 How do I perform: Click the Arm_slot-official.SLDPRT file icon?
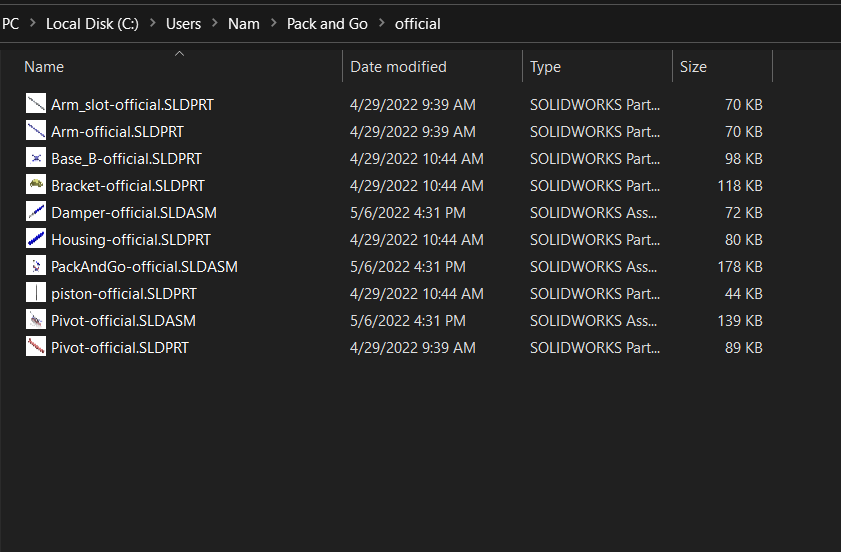[x=36, y=104]
